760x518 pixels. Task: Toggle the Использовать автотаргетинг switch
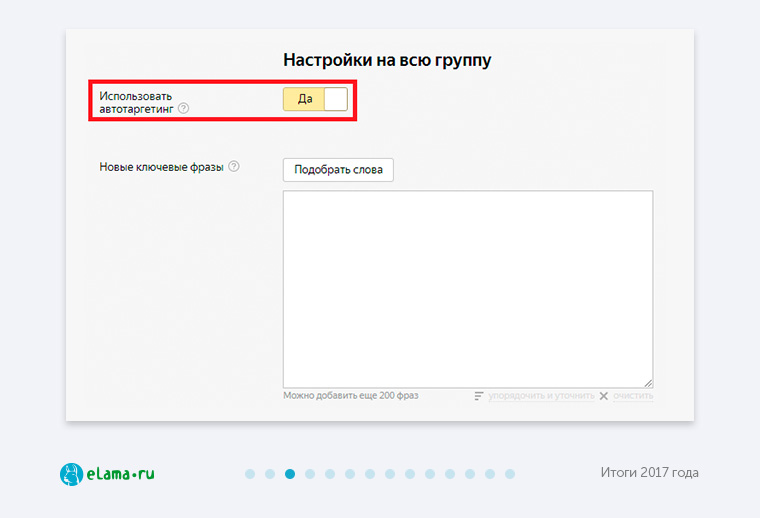pyautogui.click(x=315, y=98)
